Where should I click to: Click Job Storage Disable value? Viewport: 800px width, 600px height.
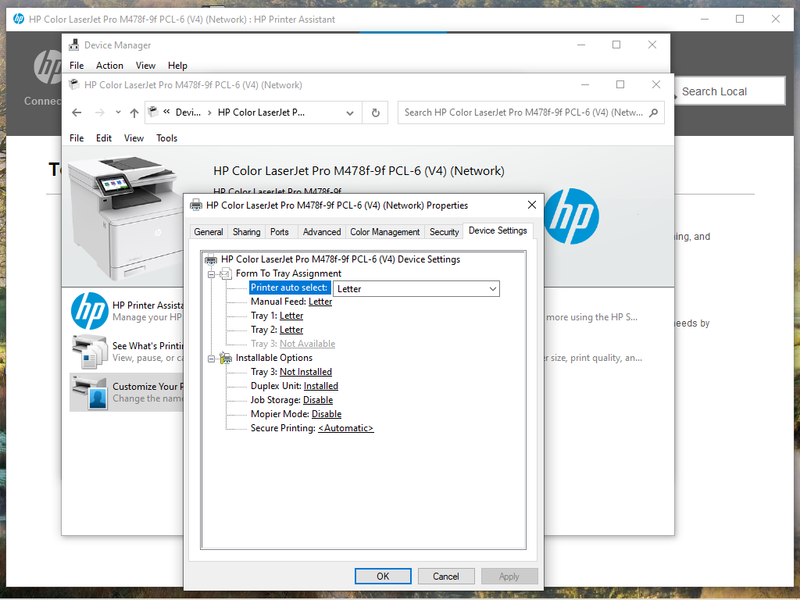tap(318, 401)
